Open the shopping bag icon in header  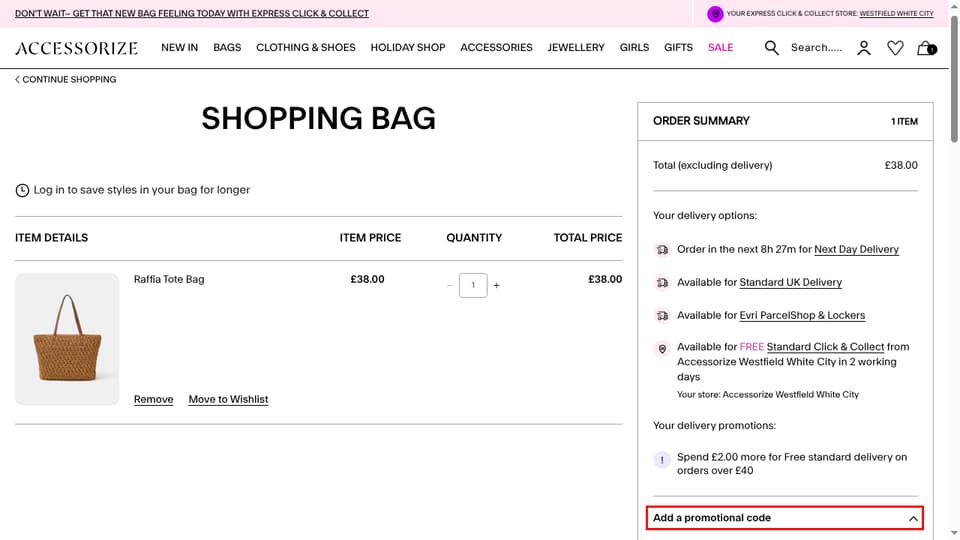(926, 48)
